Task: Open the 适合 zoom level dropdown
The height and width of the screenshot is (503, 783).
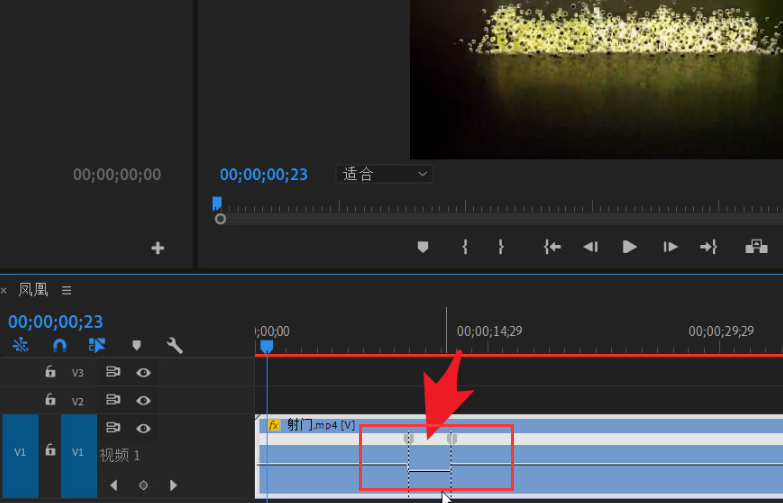Action: (384, 174)
